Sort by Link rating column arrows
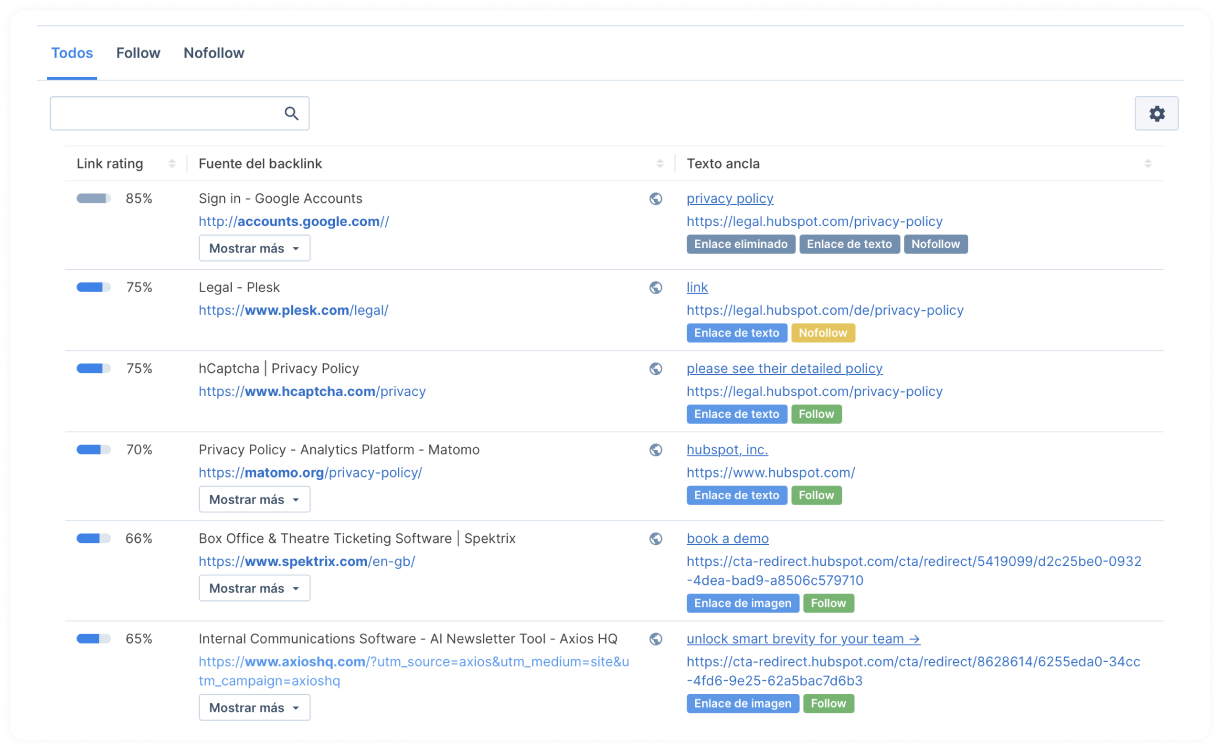Image resolution: width=1220 pixels, height=750 pixels. (172, 164)
